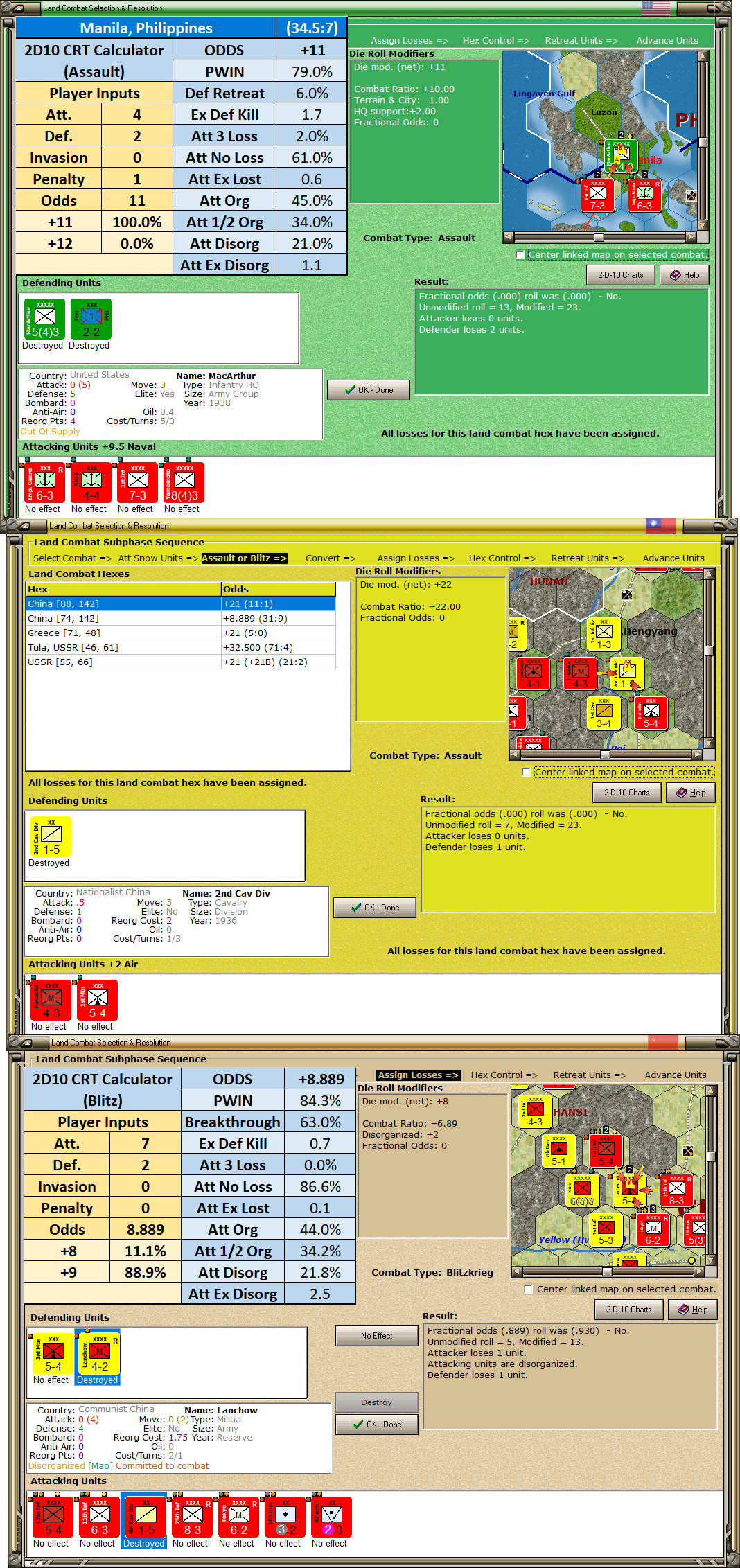Select 2-3 attacker in Blitzkrieg window's attacking list

point(331,1517)
